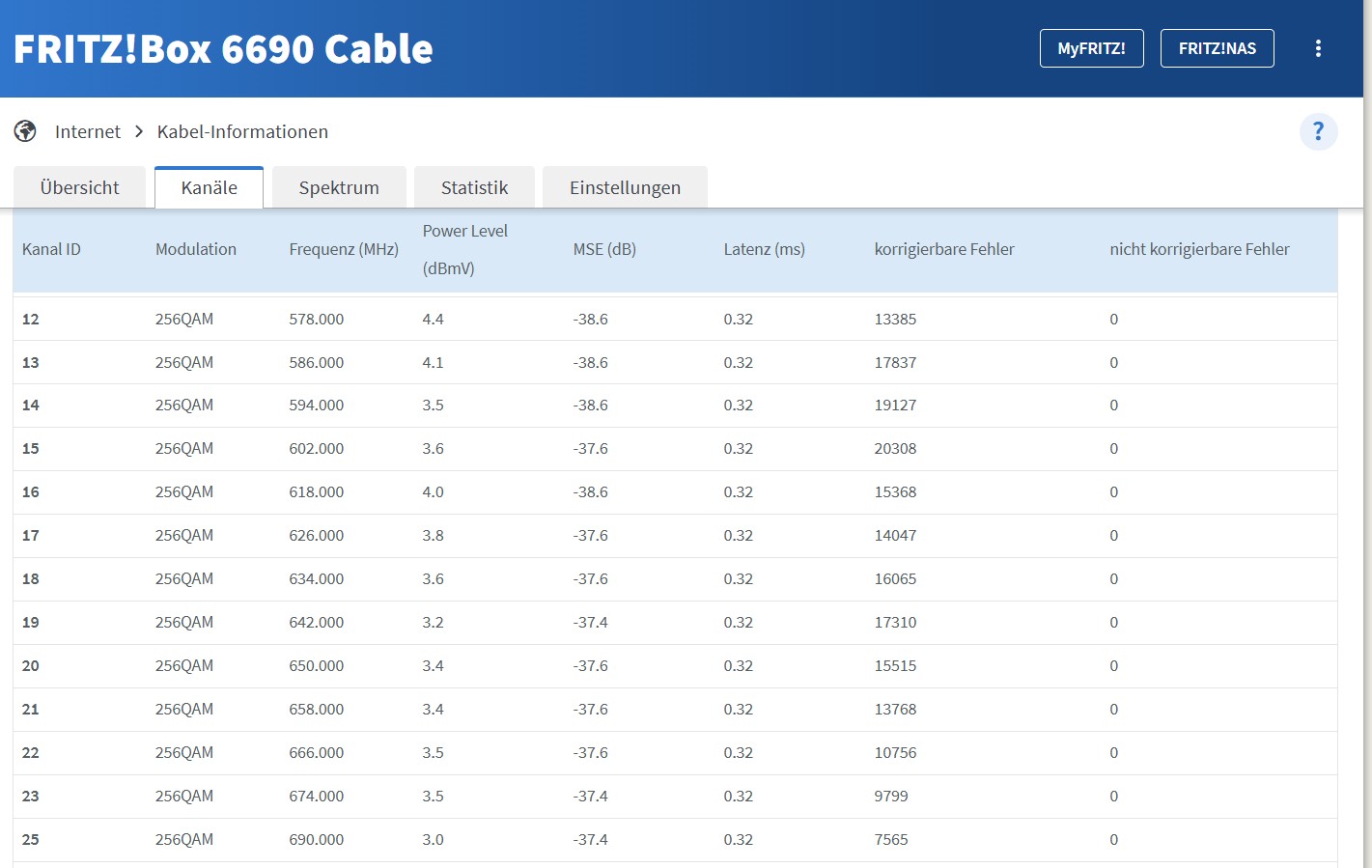The width and height of the screenshot is (1372, 868).
Task: Select channel ID 23 cell
Action: [x=31, y=797]
